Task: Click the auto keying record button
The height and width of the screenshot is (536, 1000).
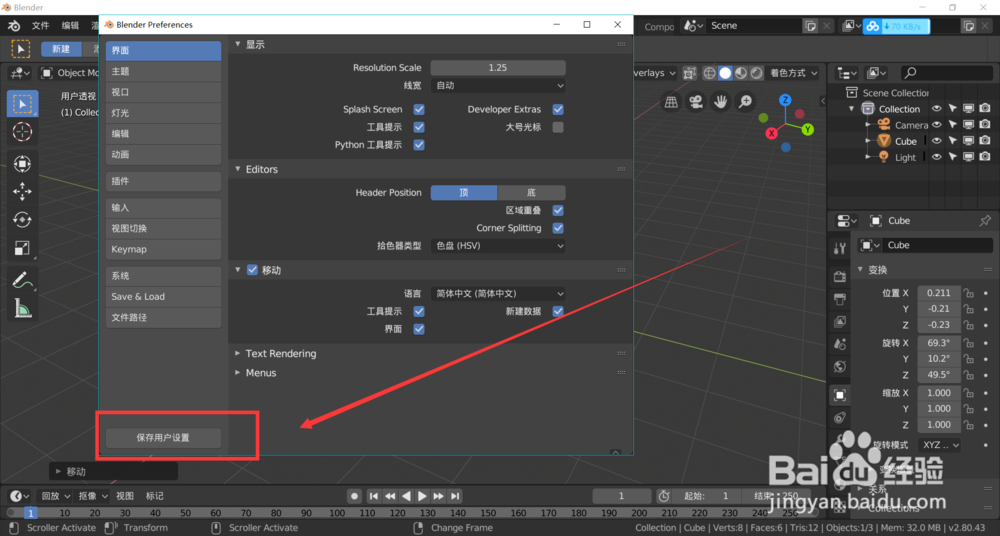Action: point(355,496)
